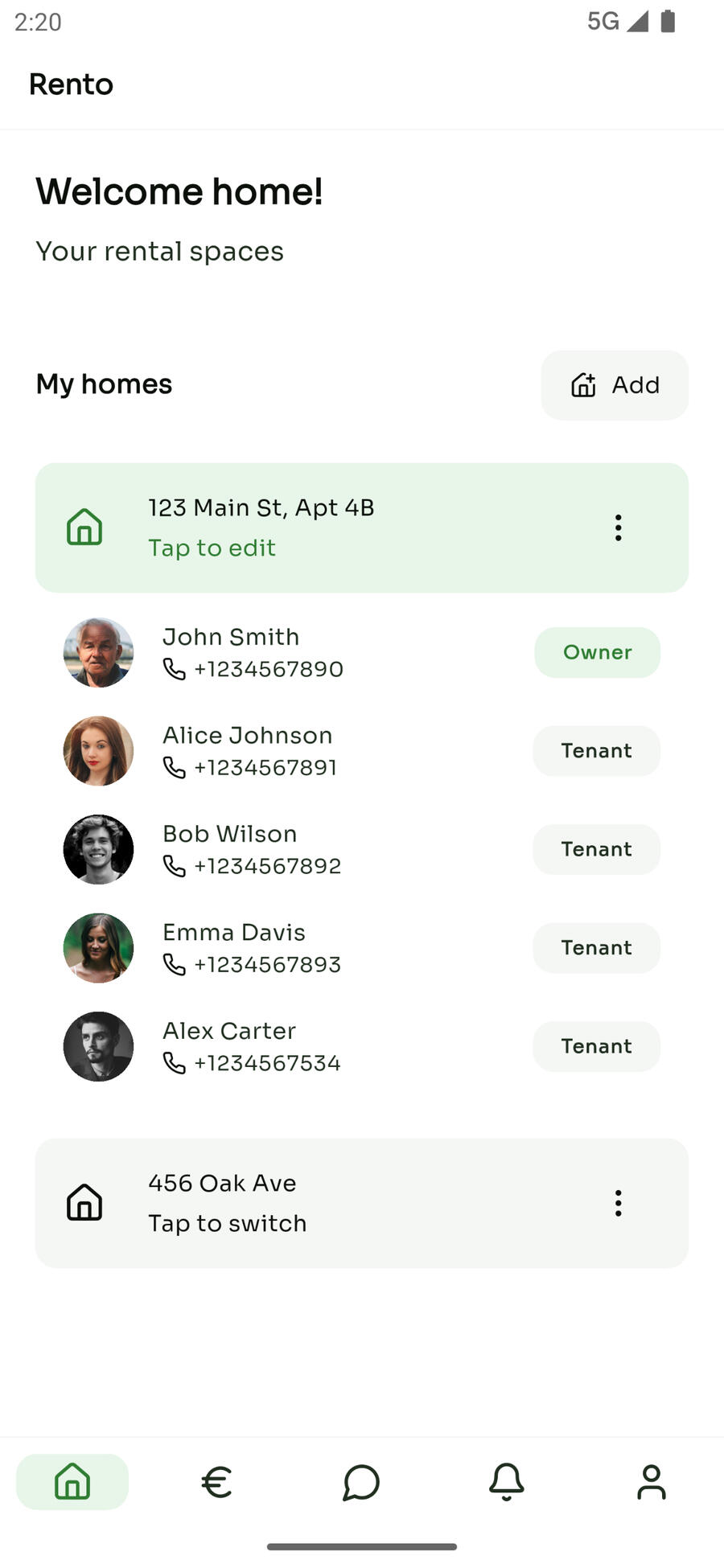Tap the Tenant badge for Bob Wilson
This screenshot has width=724, height=1568.
[596, 850]
